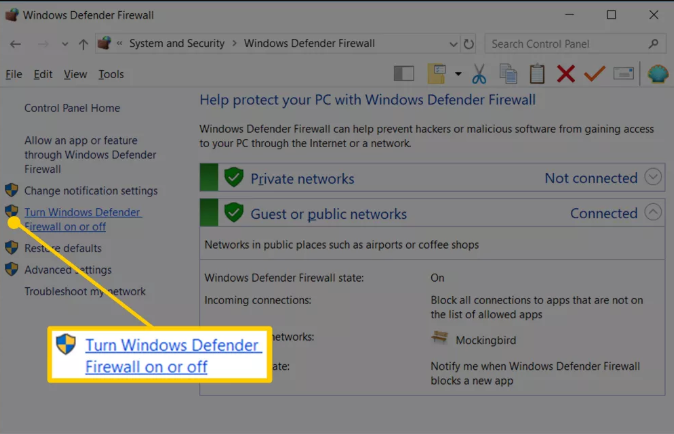Open Turn Windows Defender Firewall on or off
This screenshot has height=434, width=674.
pyautogui.click(x=83, y=219)
